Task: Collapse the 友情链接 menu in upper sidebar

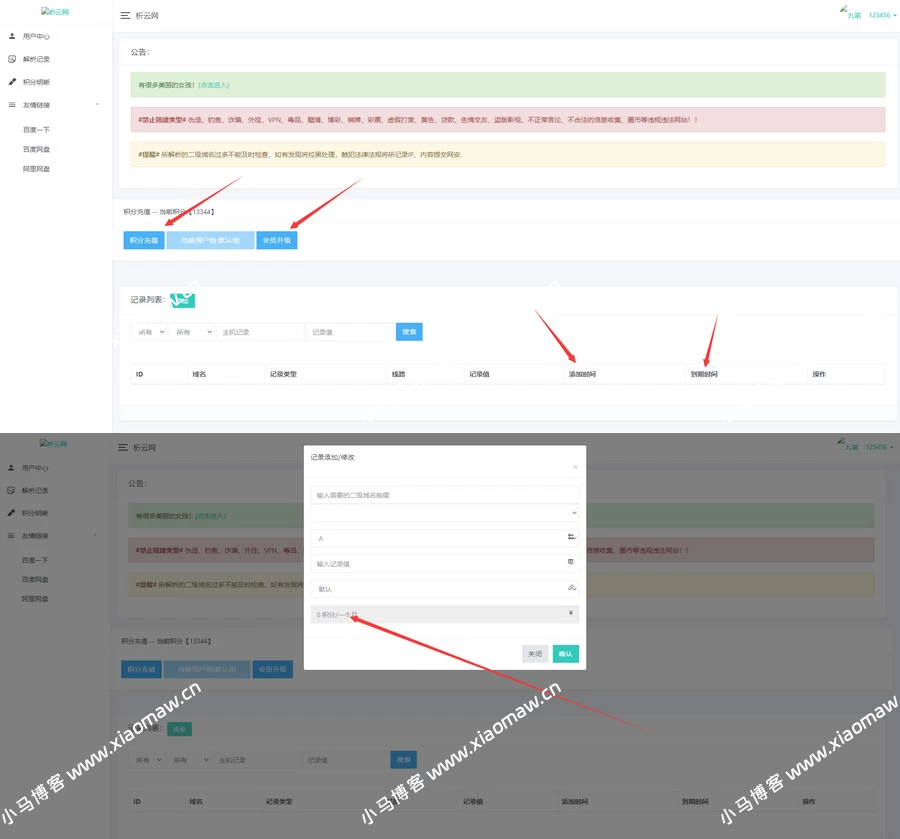Action: (97, 105)
